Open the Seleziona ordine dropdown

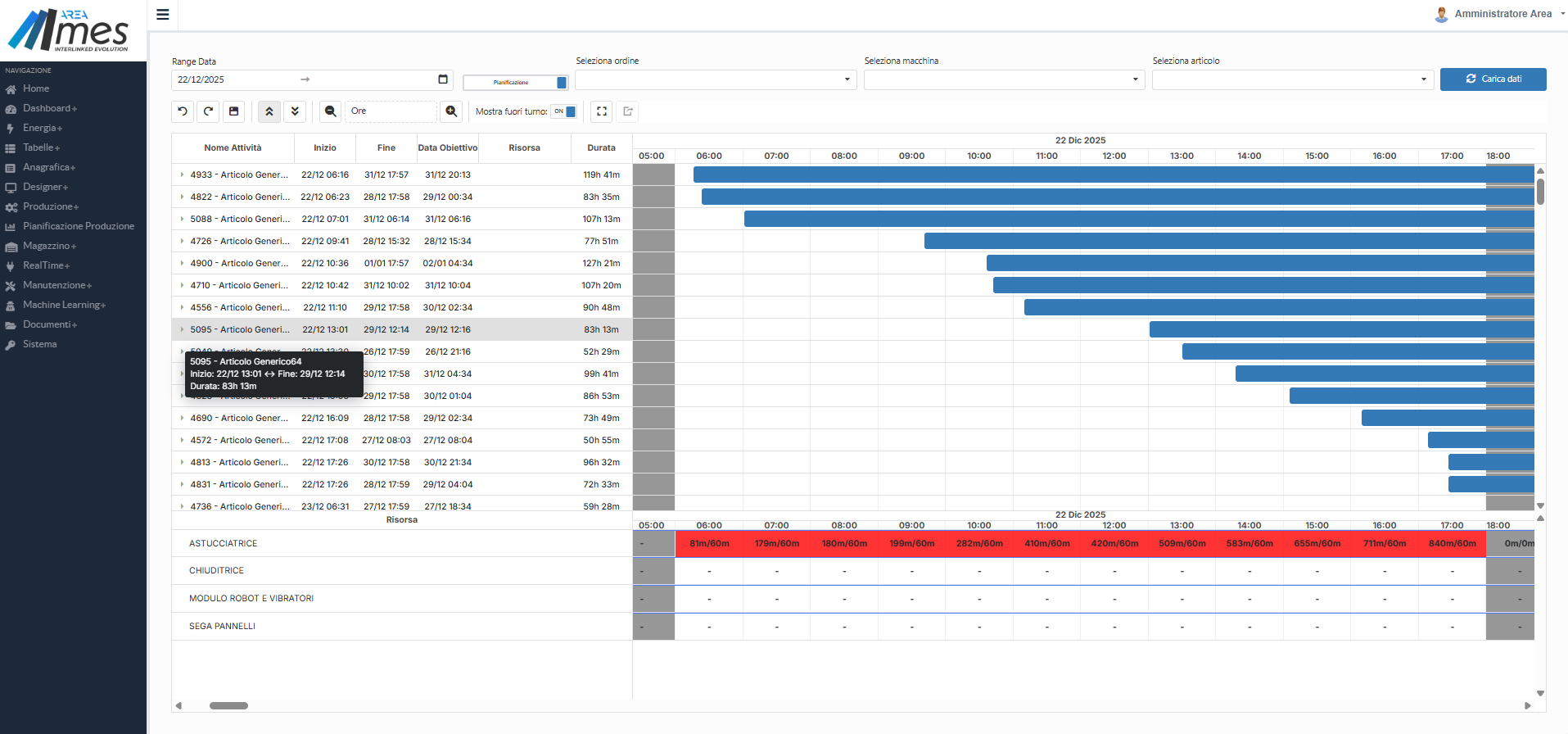(715, 79)
